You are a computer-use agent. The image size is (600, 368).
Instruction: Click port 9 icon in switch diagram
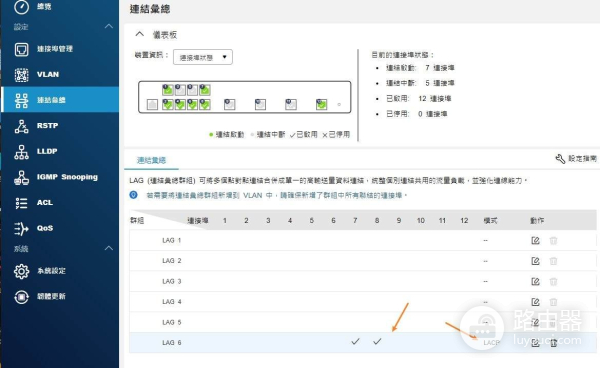pyautogui.click(x=230, y=104)
